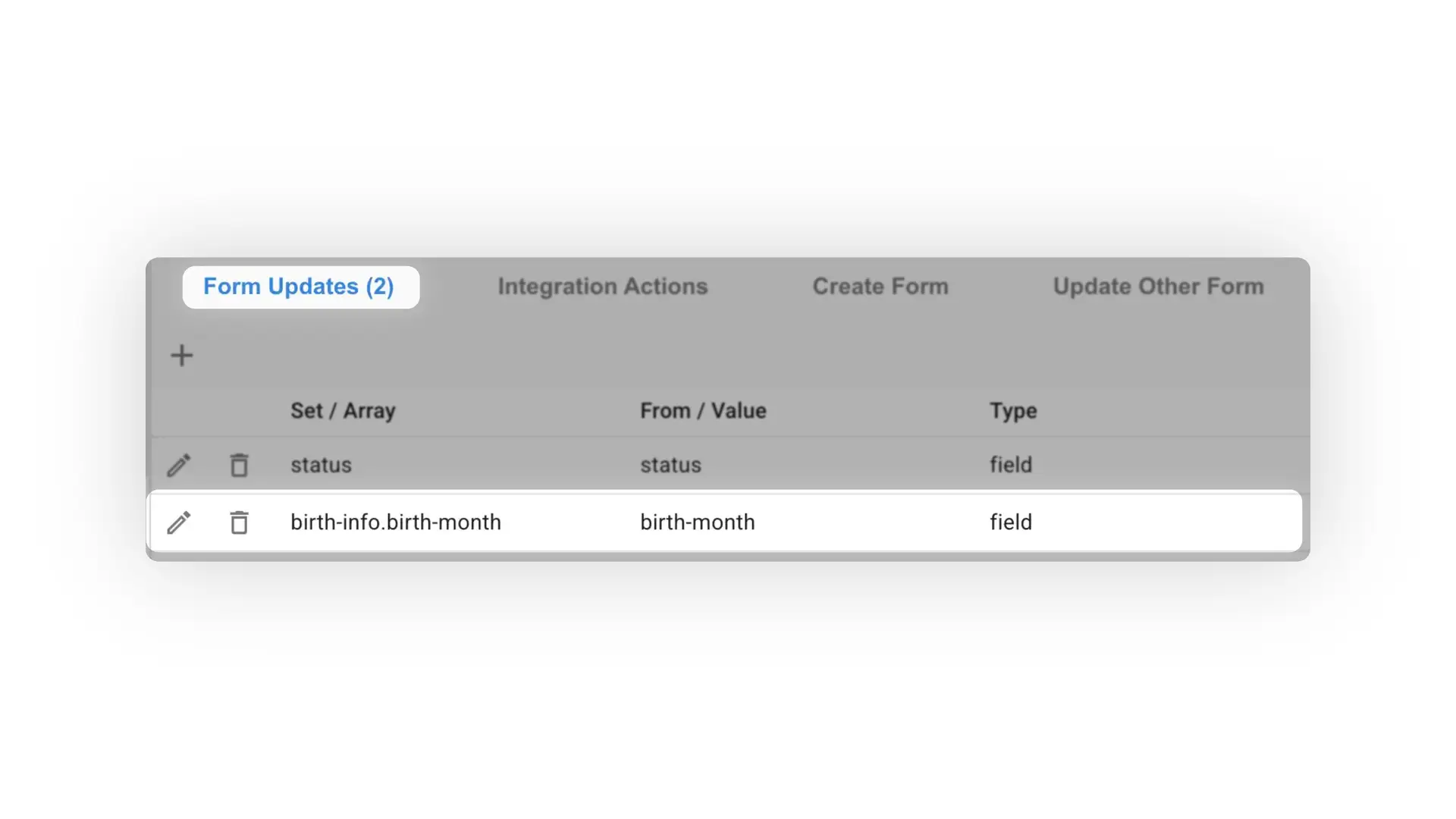Click the pencil icon beside status row
The image size is (1456, 819).
click(179, 464)
